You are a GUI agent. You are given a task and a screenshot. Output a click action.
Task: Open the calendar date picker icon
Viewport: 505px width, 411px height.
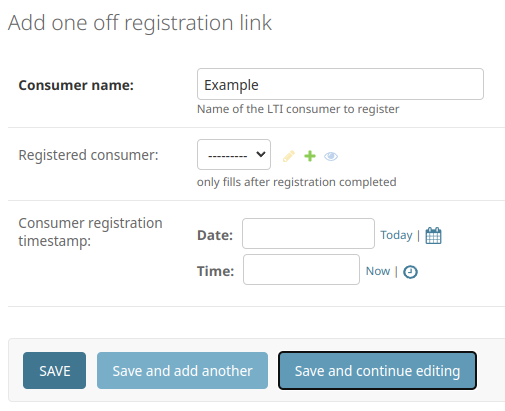tap(433, 236)
